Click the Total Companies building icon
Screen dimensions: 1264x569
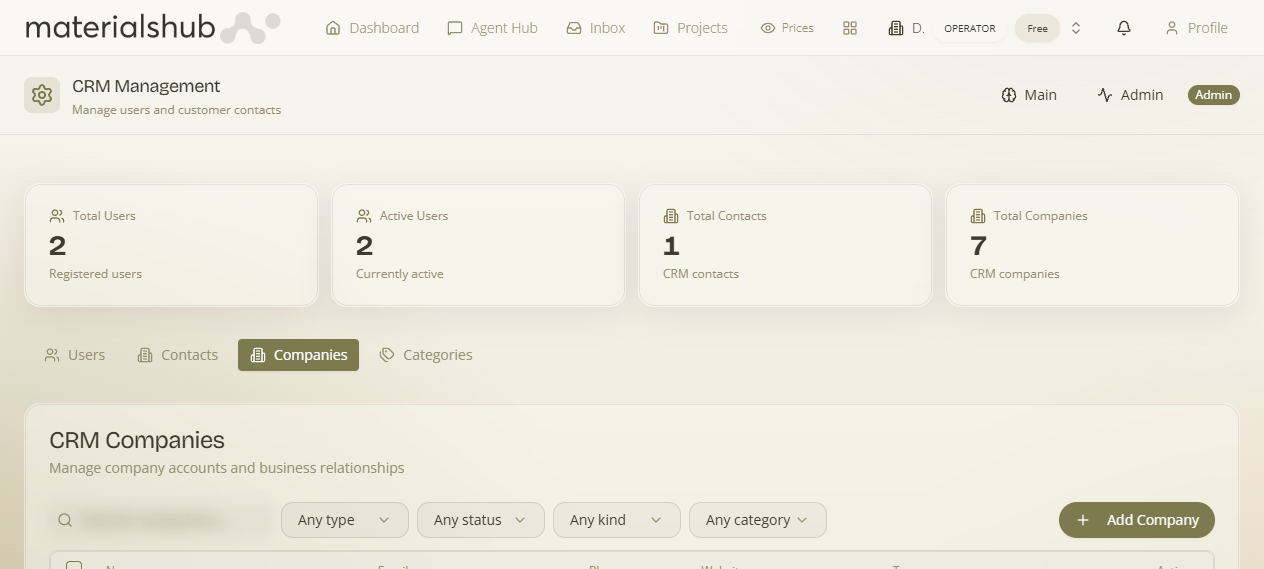tap(977, 216)
